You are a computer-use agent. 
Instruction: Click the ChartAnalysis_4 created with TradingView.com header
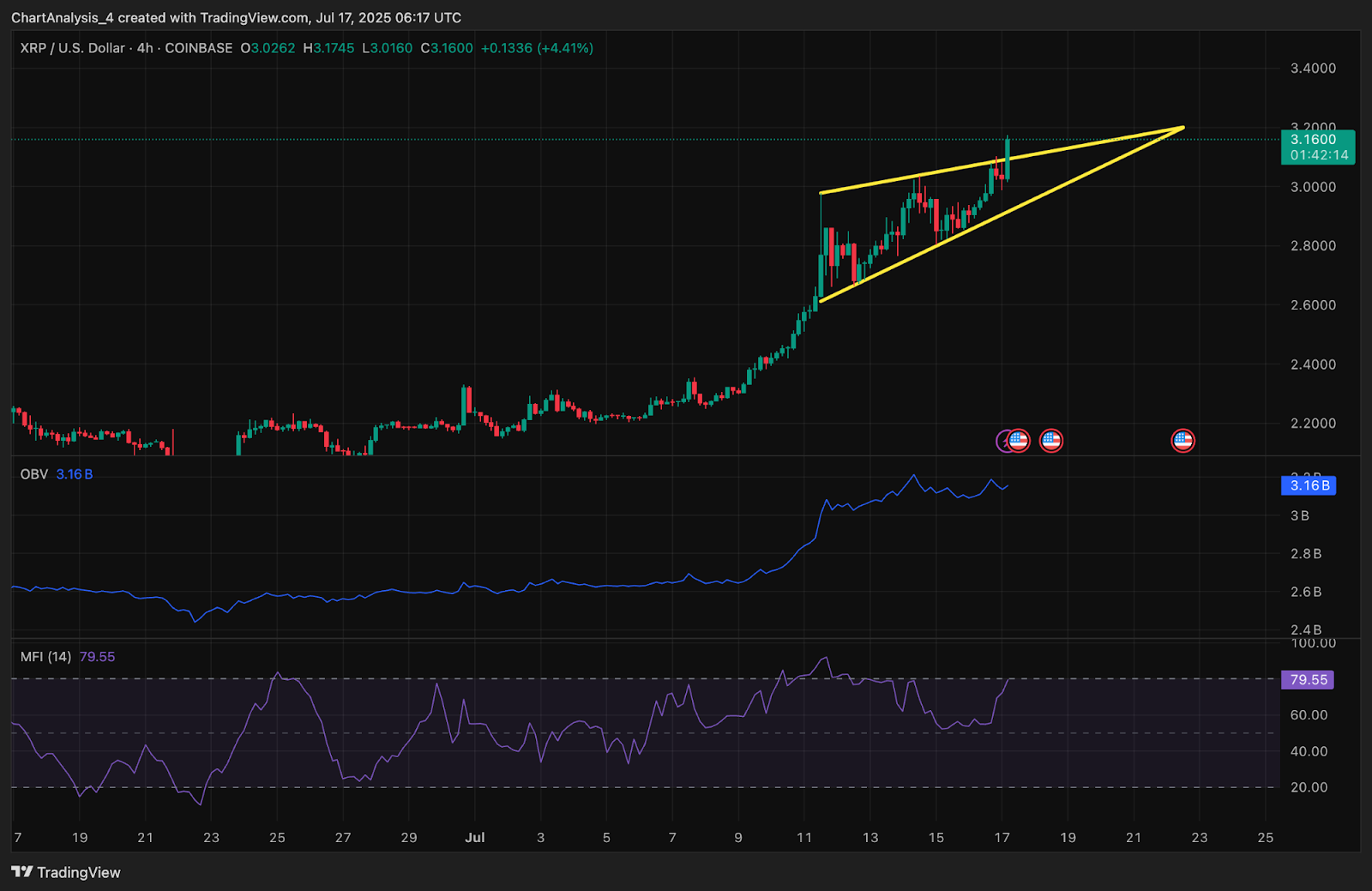pos(236,17)
